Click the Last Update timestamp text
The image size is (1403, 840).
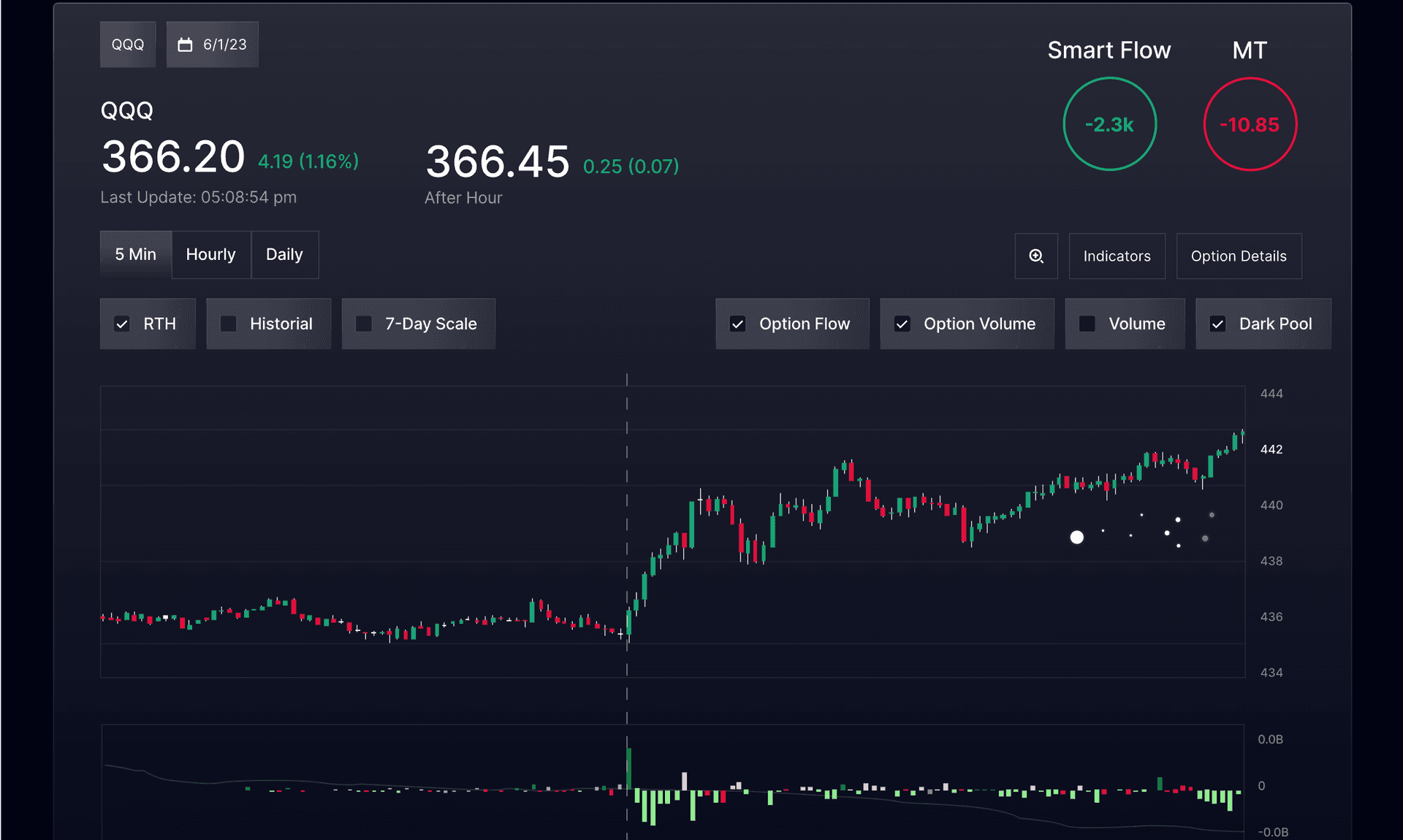199,197
